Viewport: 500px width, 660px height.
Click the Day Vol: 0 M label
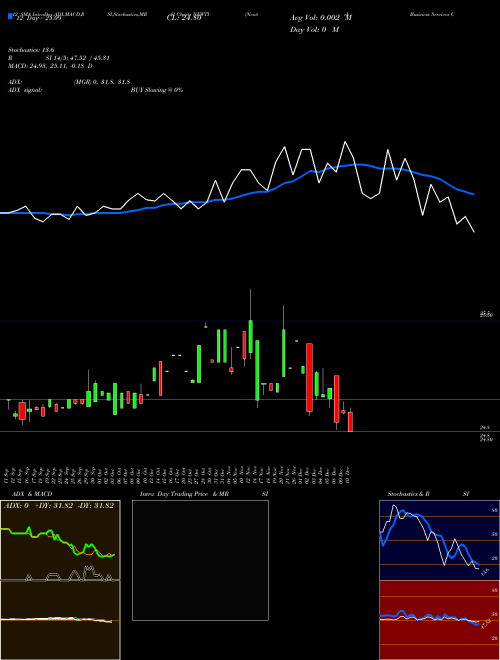(314, 29)
